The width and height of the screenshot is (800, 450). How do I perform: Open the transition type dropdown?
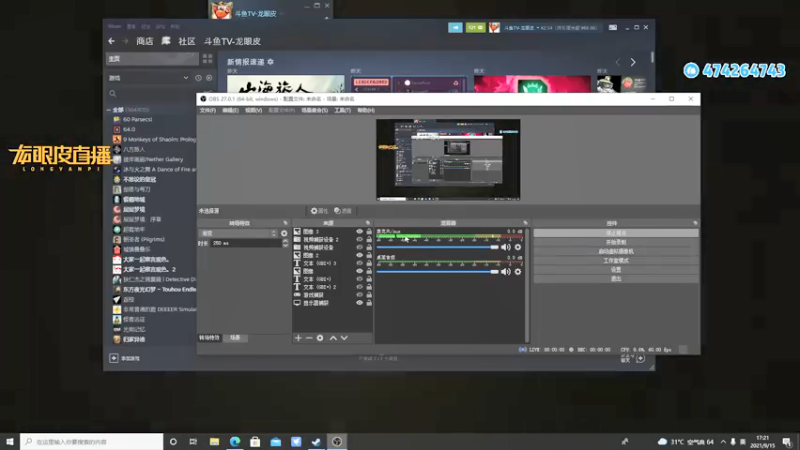coord(238,233)
